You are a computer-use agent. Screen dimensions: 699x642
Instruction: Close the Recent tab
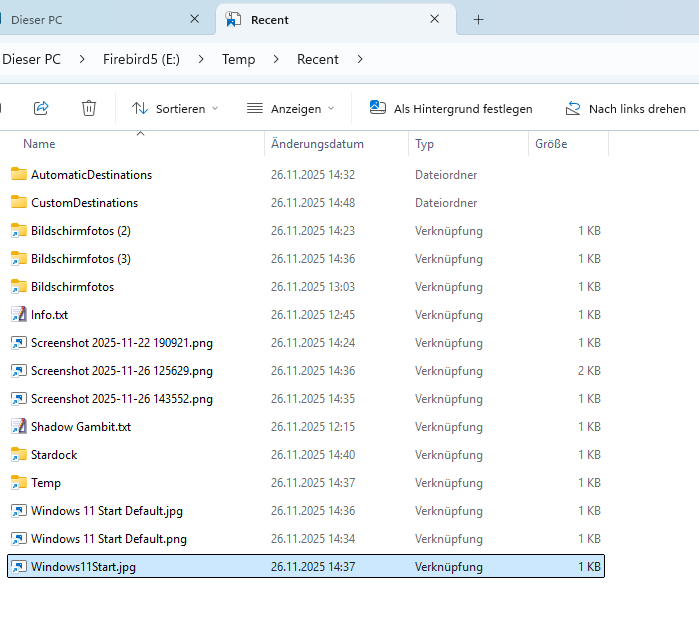point(435,19)
